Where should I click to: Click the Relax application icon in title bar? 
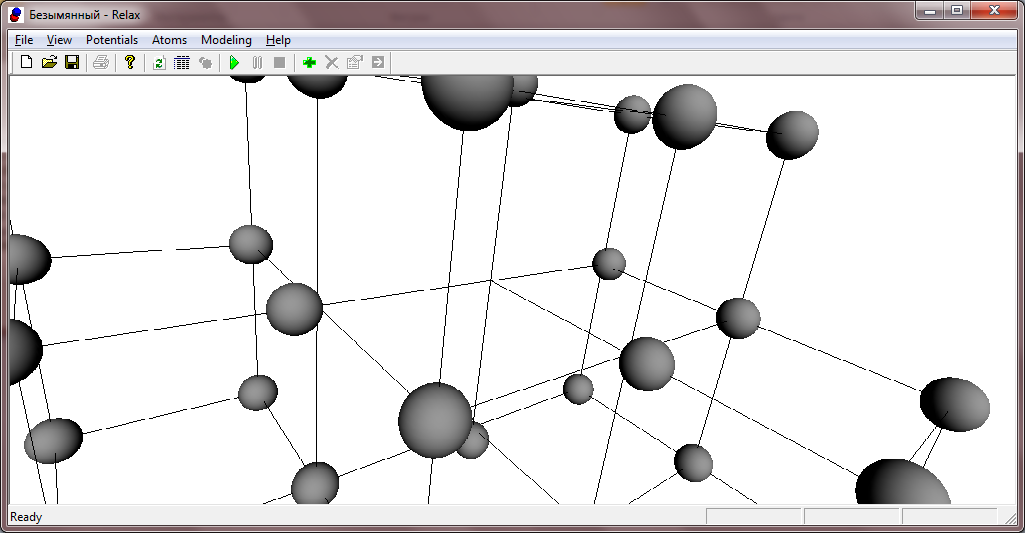pyautogui.click(x=16, y=14)
